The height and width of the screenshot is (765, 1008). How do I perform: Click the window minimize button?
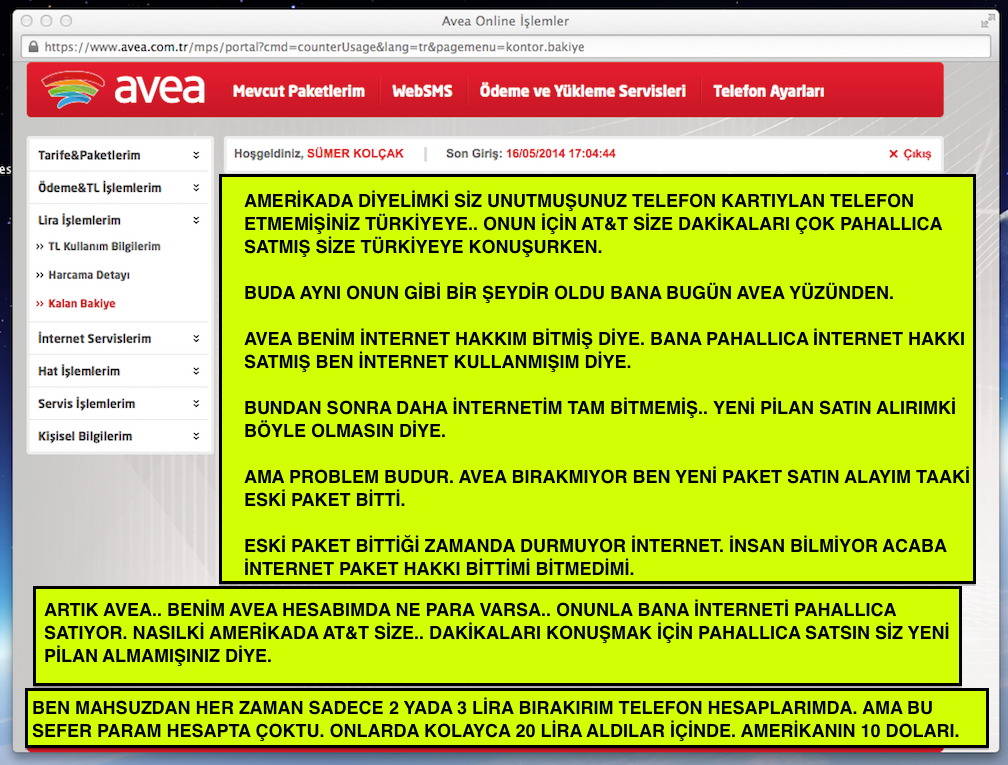click(46, 21)
